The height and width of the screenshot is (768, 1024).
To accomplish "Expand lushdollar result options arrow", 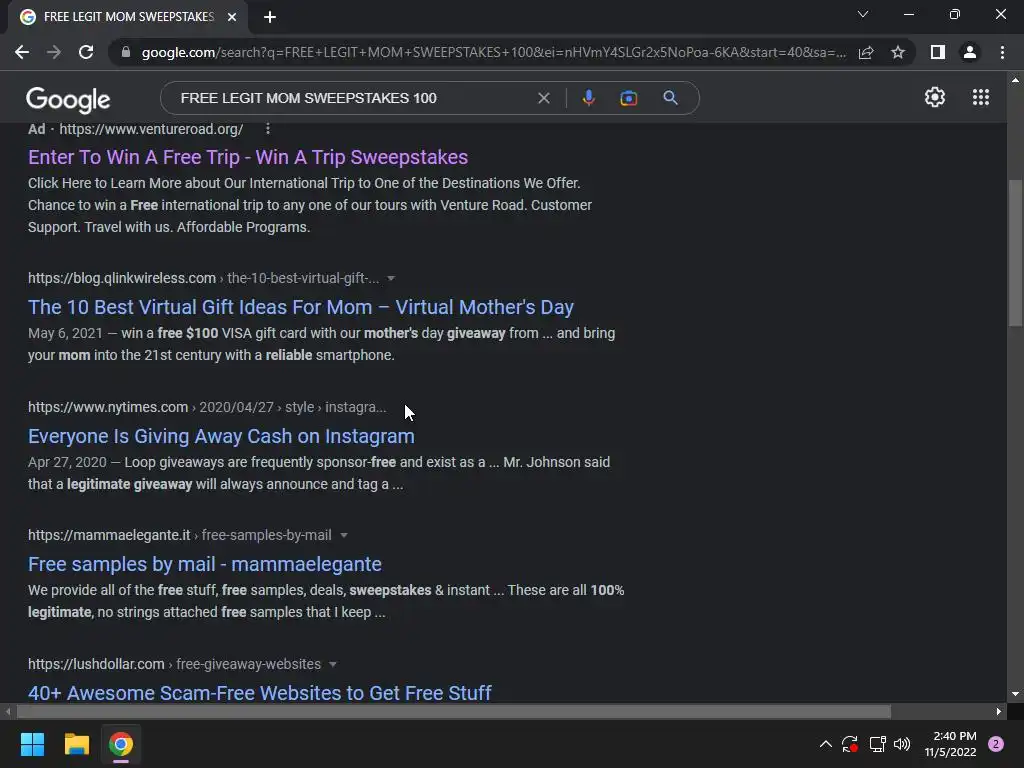I will 332,664.
